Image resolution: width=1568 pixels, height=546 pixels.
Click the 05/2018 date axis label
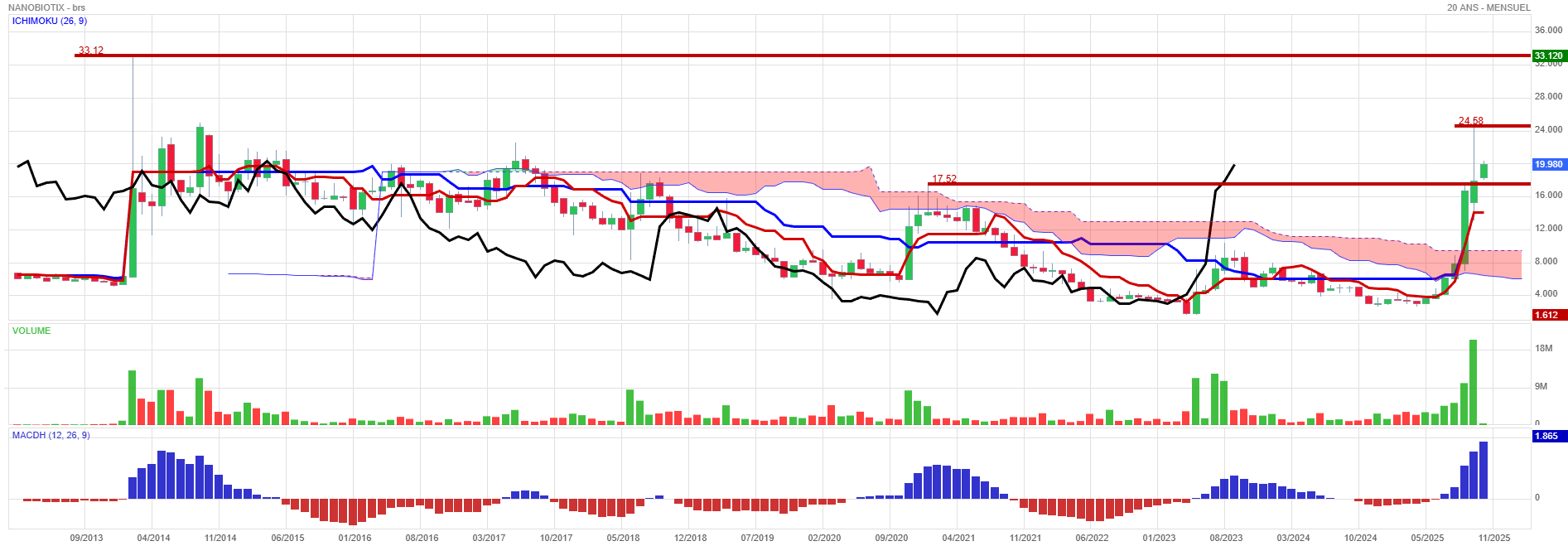(x=623, y=538)
